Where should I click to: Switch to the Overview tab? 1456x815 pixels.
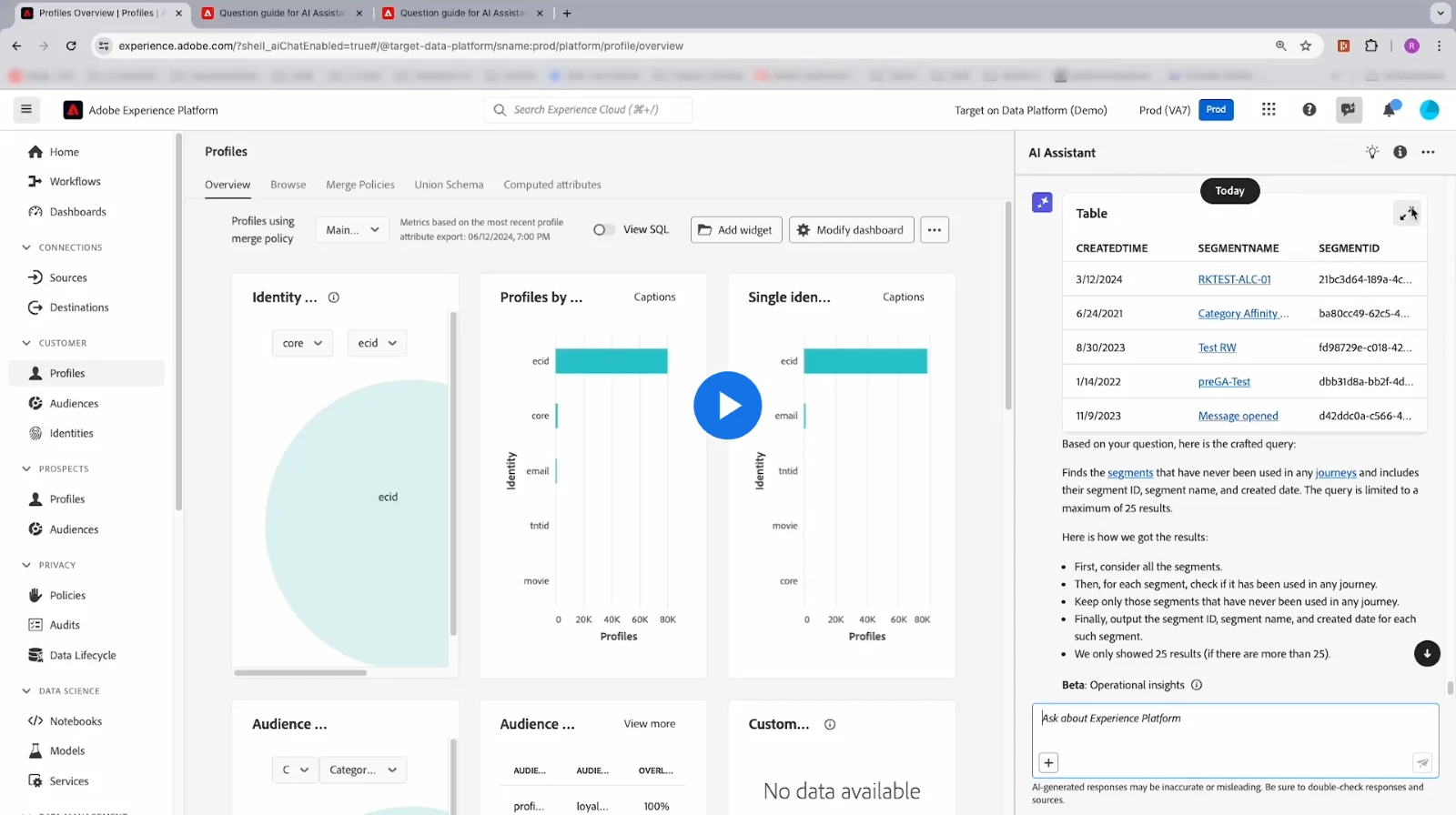(x=227, y=185)
